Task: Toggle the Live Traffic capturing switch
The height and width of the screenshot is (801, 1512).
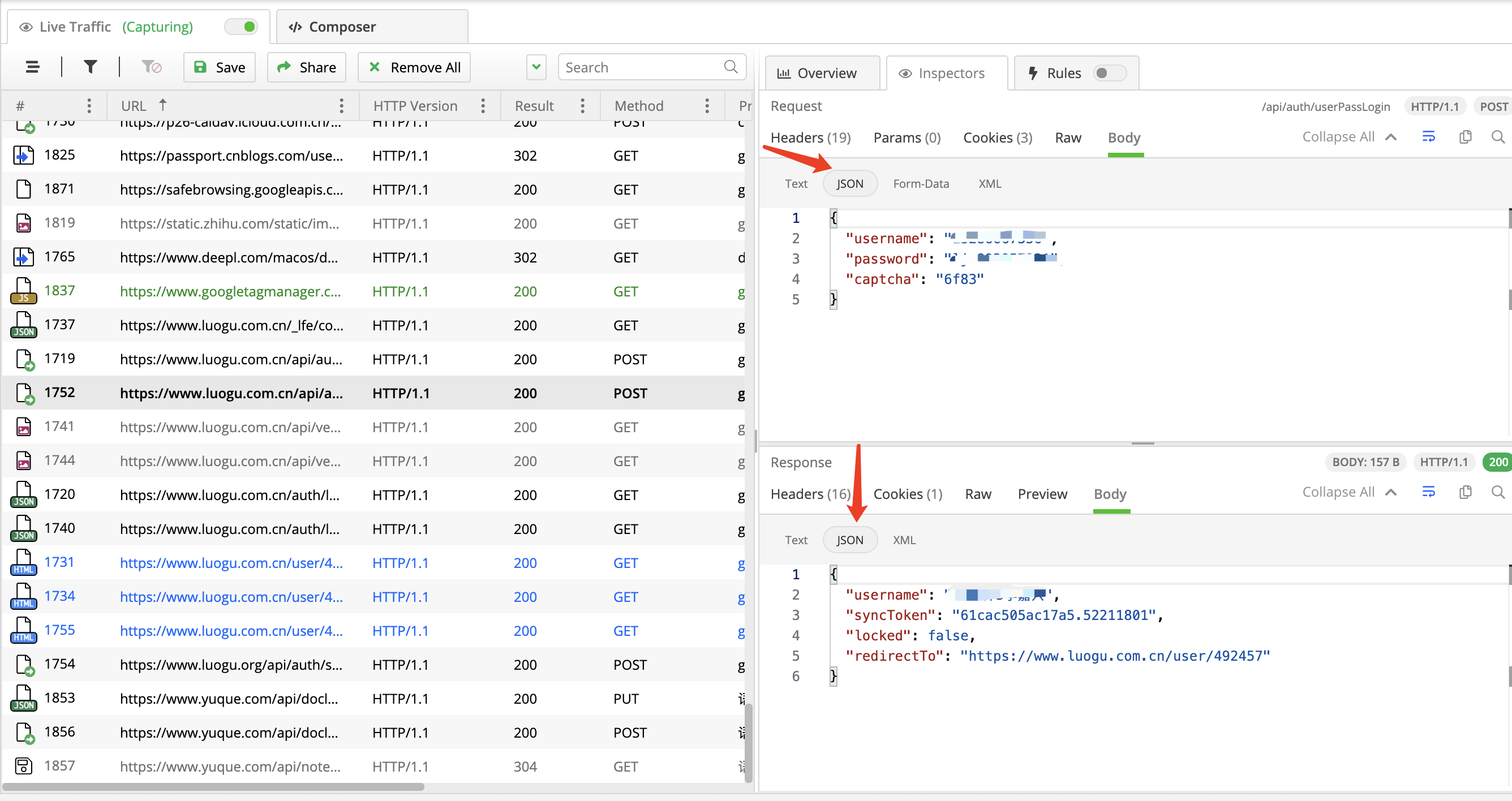Action: click(x=242, y=27)
